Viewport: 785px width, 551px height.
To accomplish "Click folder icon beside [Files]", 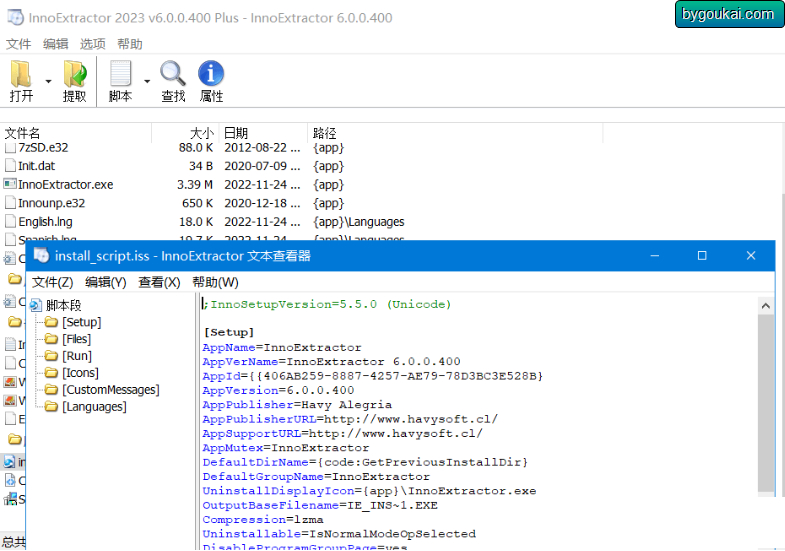I will [51, 339].
